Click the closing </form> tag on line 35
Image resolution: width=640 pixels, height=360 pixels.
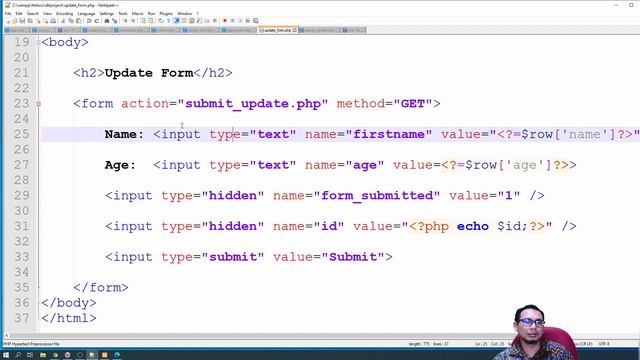pos(101,287)
